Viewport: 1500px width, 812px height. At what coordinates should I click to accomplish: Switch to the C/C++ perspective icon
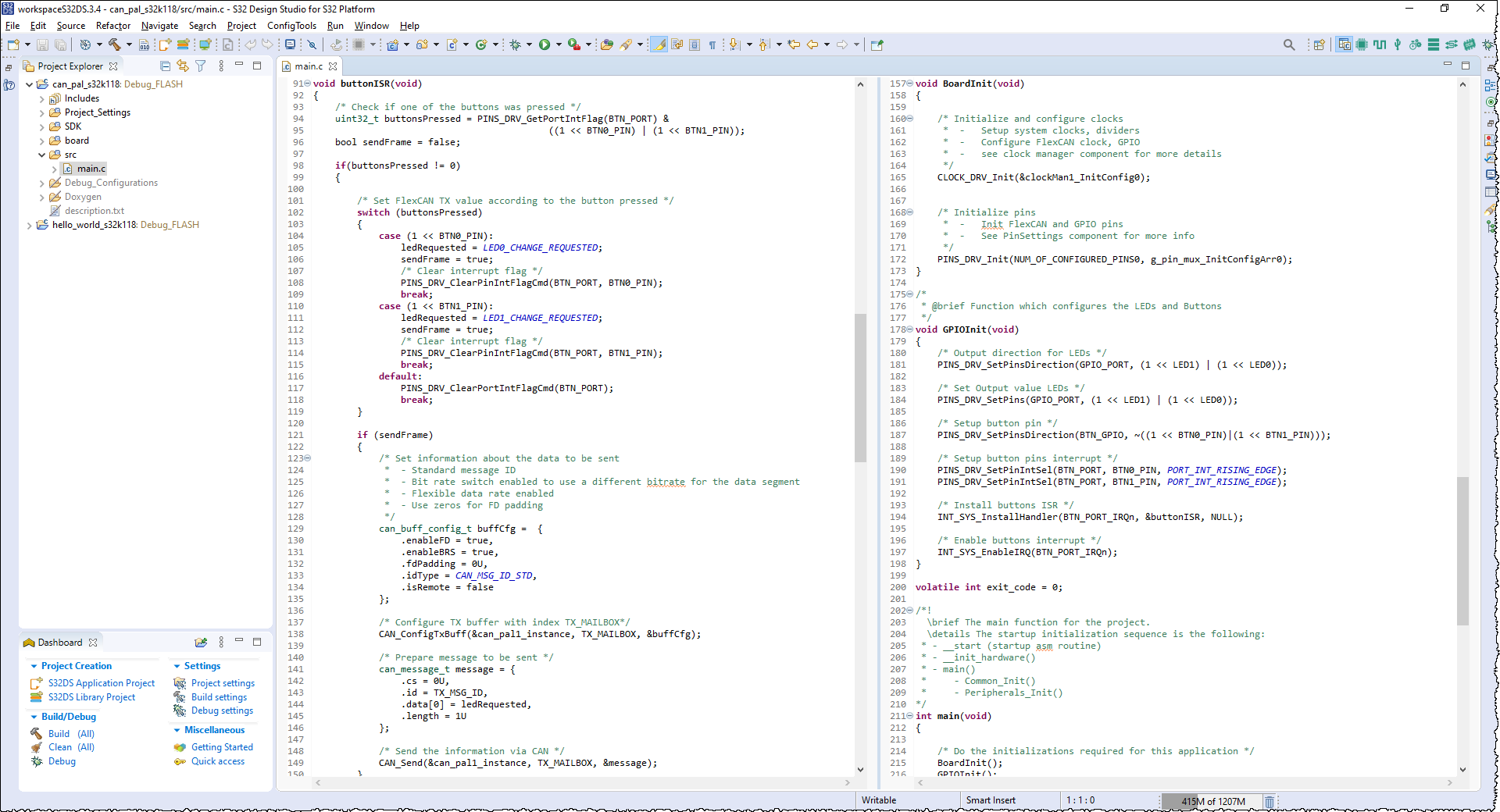(1345, 45)
